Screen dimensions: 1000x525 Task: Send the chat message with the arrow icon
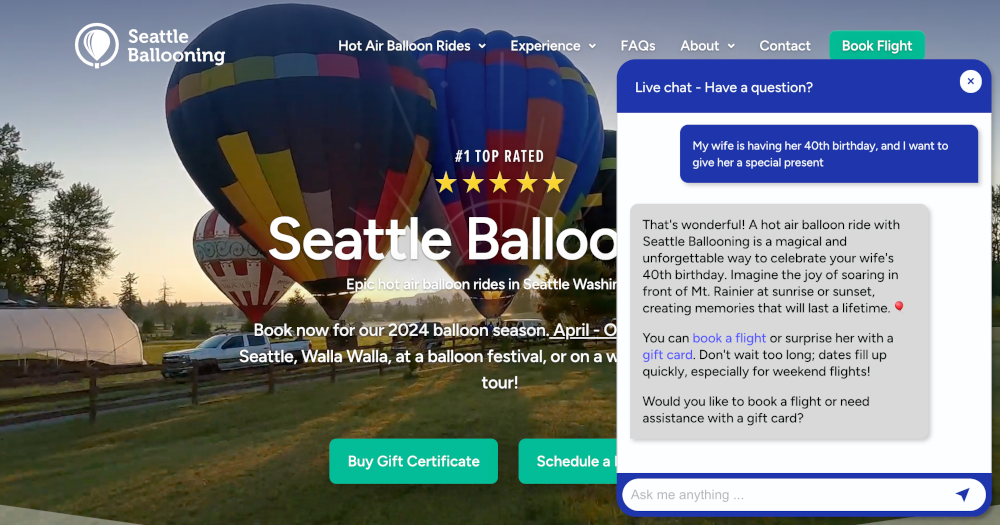[x=962, y=494]
